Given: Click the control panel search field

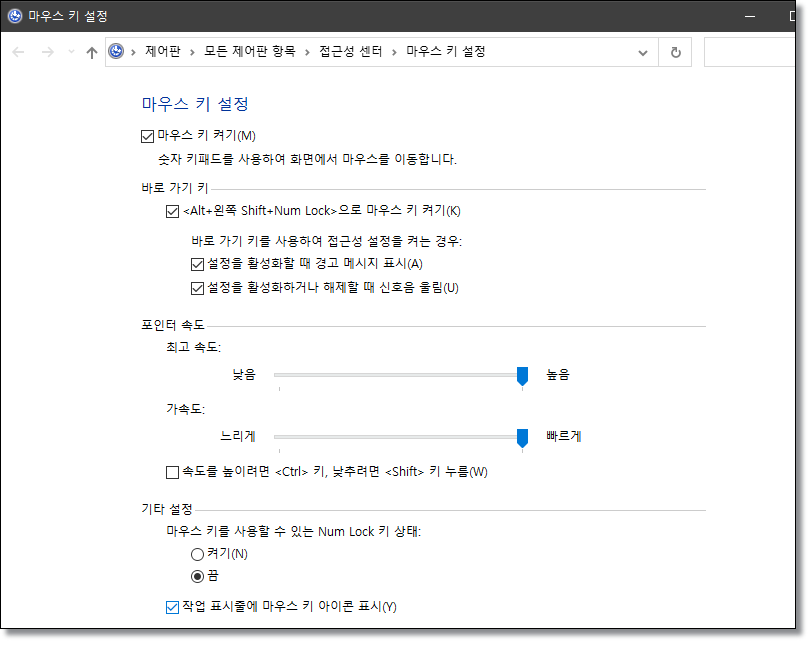Looking at the screenshot, I should coord(750,52).
